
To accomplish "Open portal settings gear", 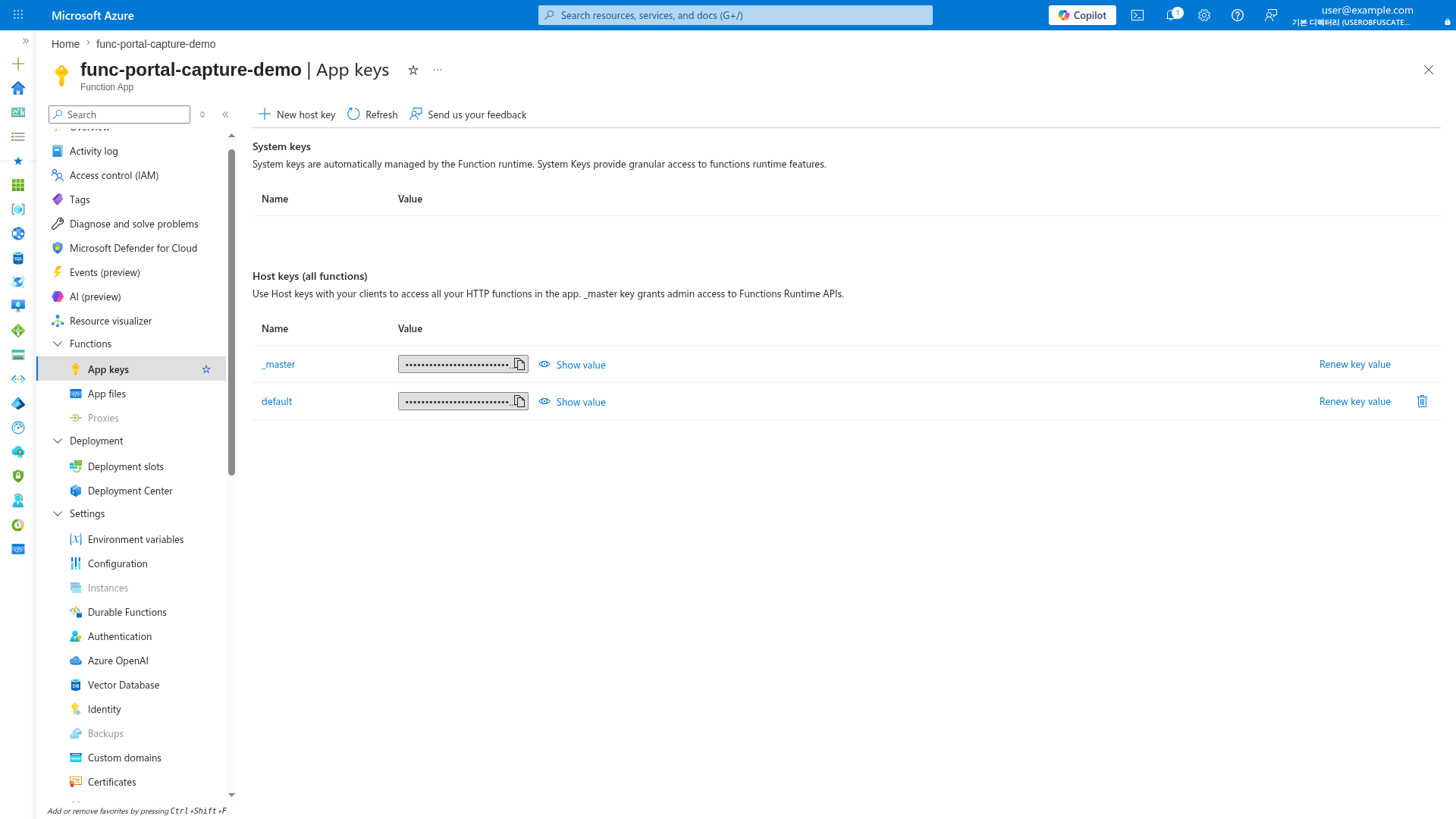I will point(1204,15).
